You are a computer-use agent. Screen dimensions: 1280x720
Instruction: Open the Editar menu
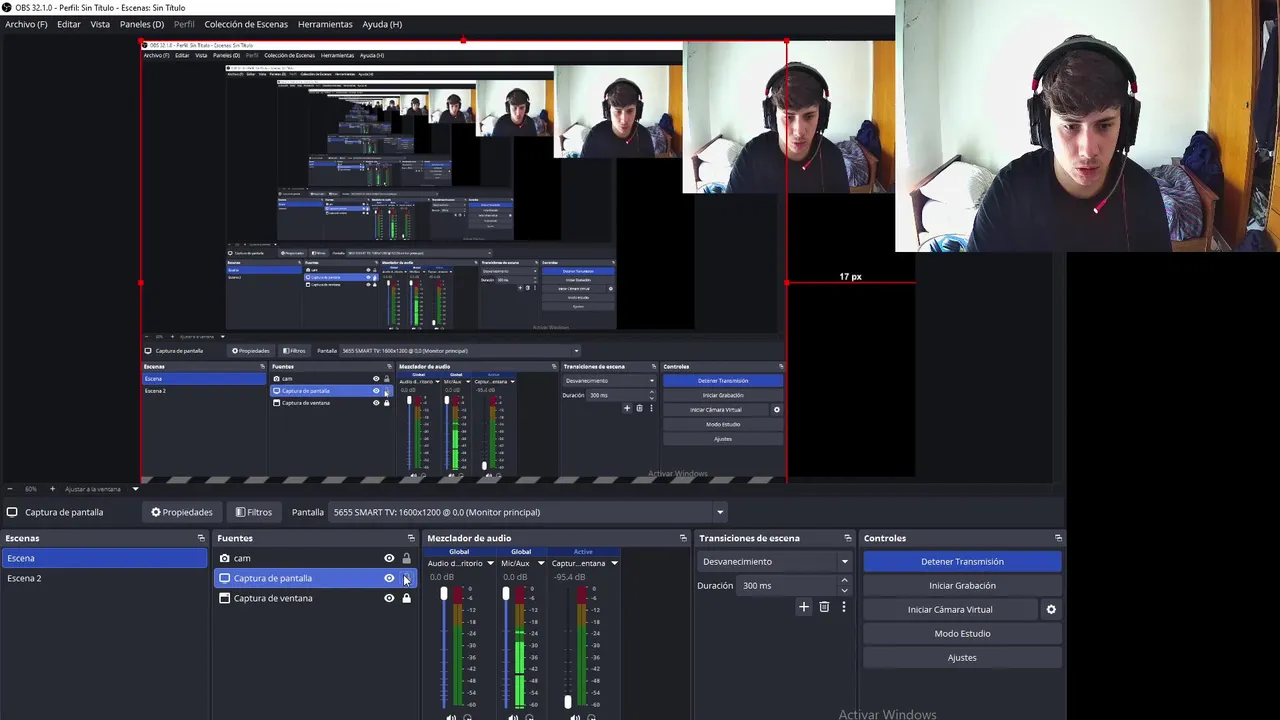[x=69, y=24]
